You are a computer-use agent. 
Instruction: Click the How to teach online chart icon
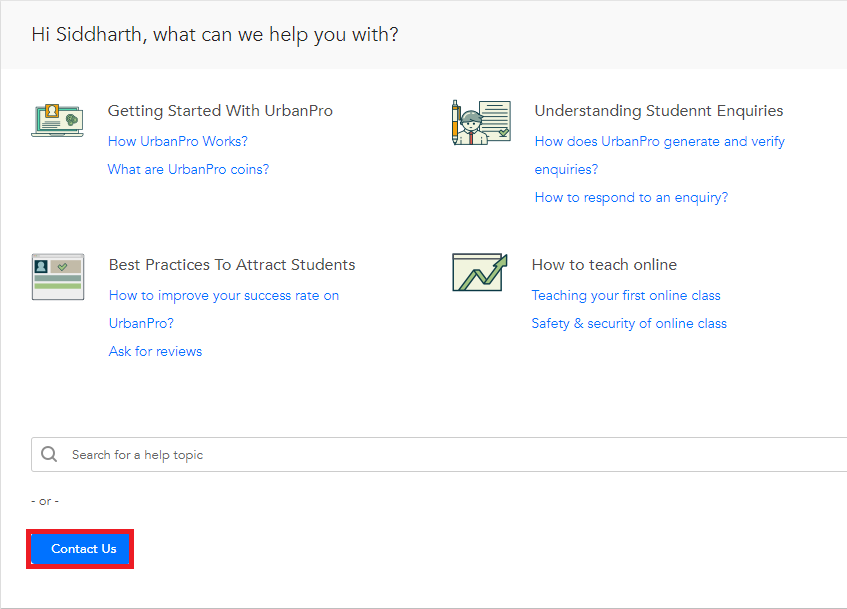[x=479, y=272]
